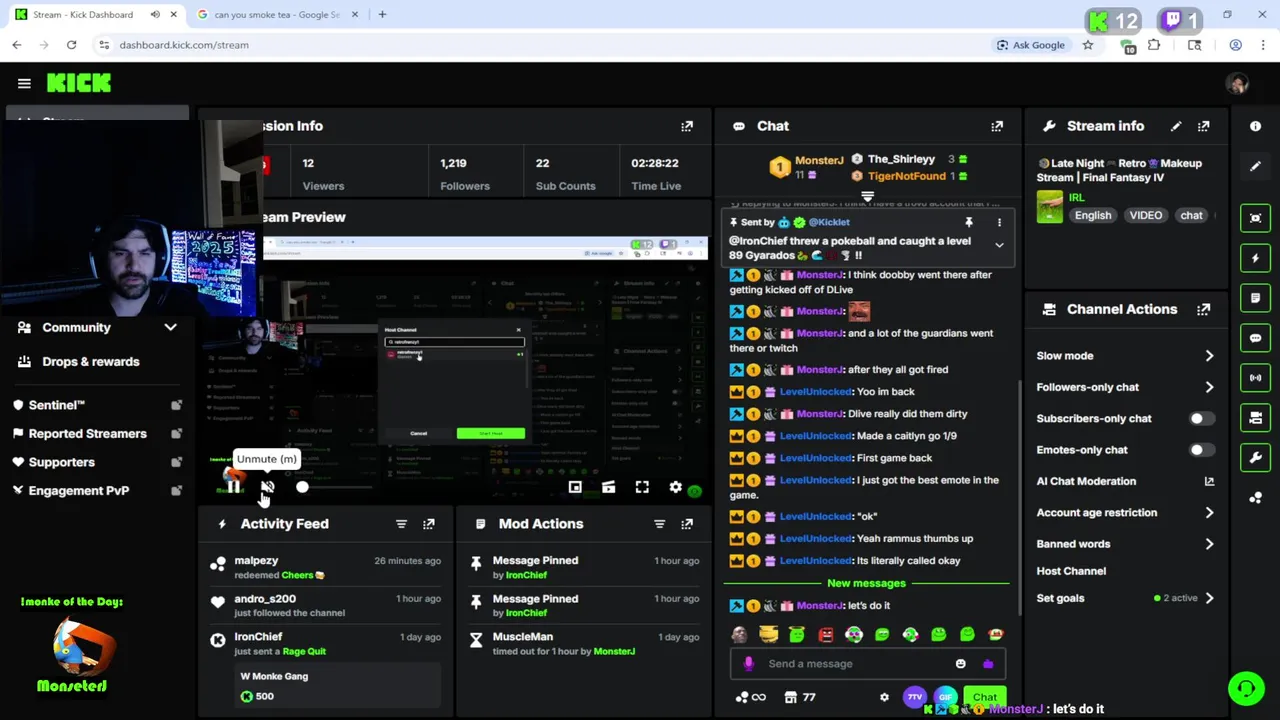Pop out the Activity Feed panel
This screenshot has height=720, width=1280.
(429, 524)
